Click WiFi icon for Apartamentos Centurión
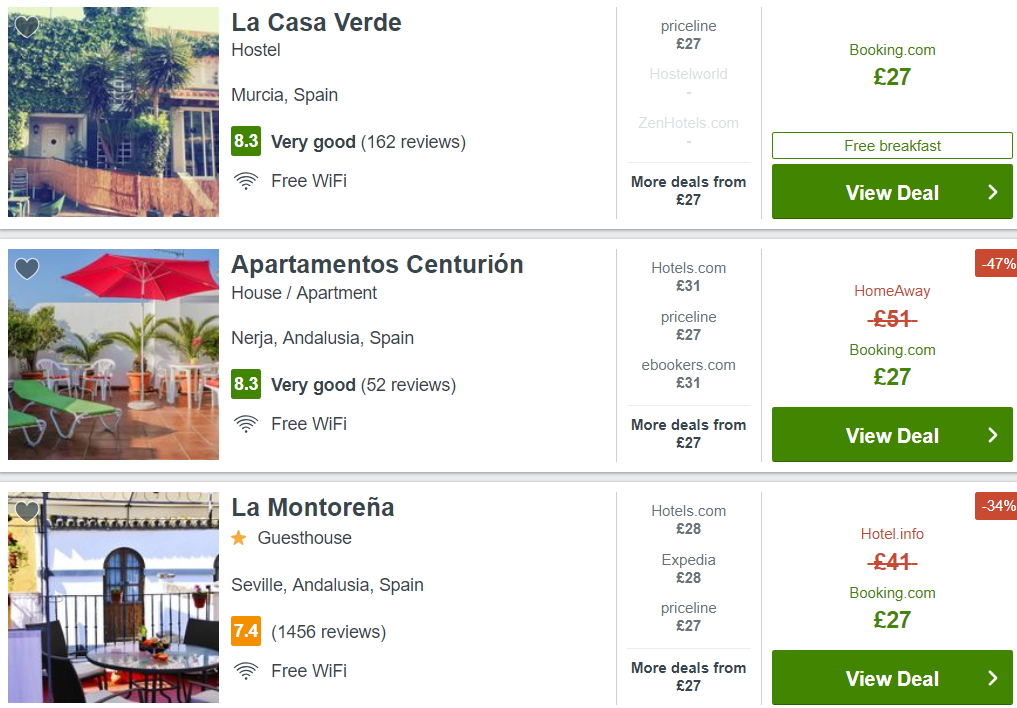 246,424
